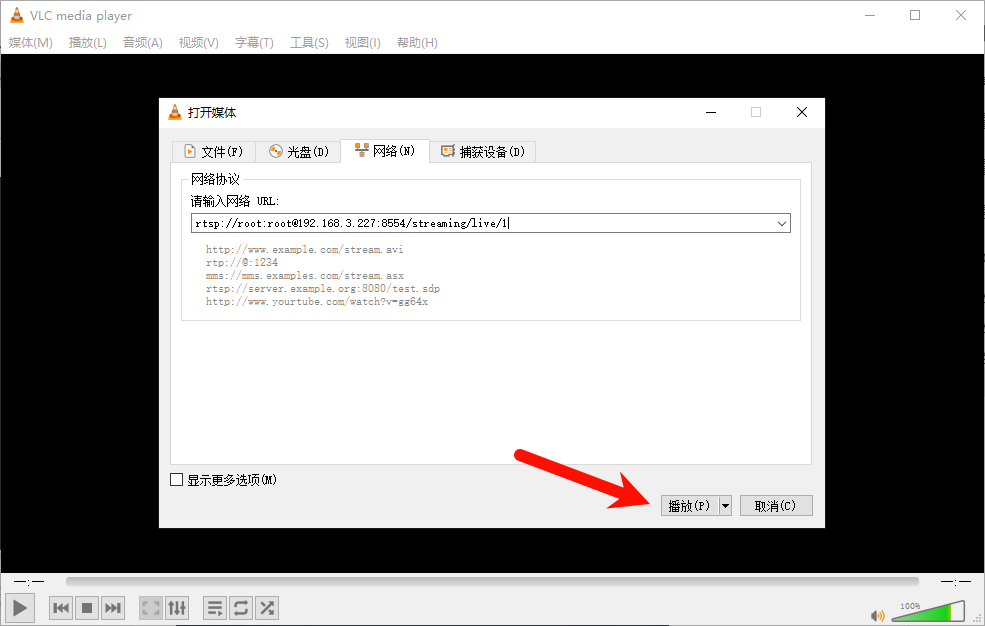Screen dimensions: 985x626
Task: Click the 播放(P) button
Action: [690, 505]
